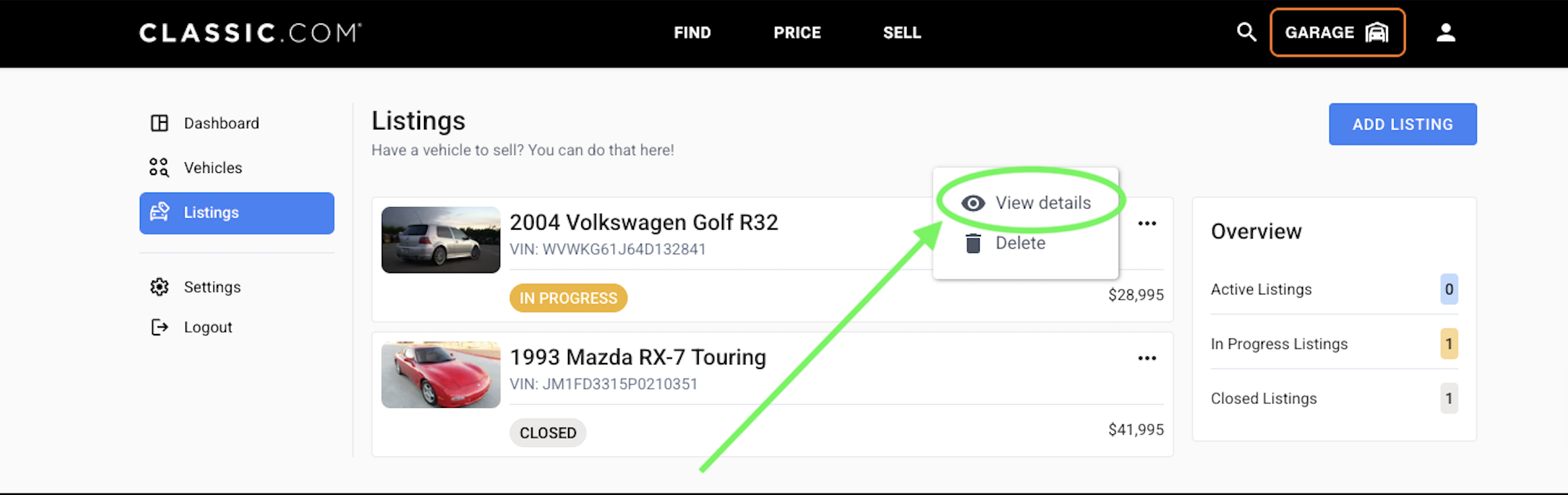Viewport: 1568px width, 495px height.
Task: Open the user account profile icon
Action: click(x=1446, y=32)
